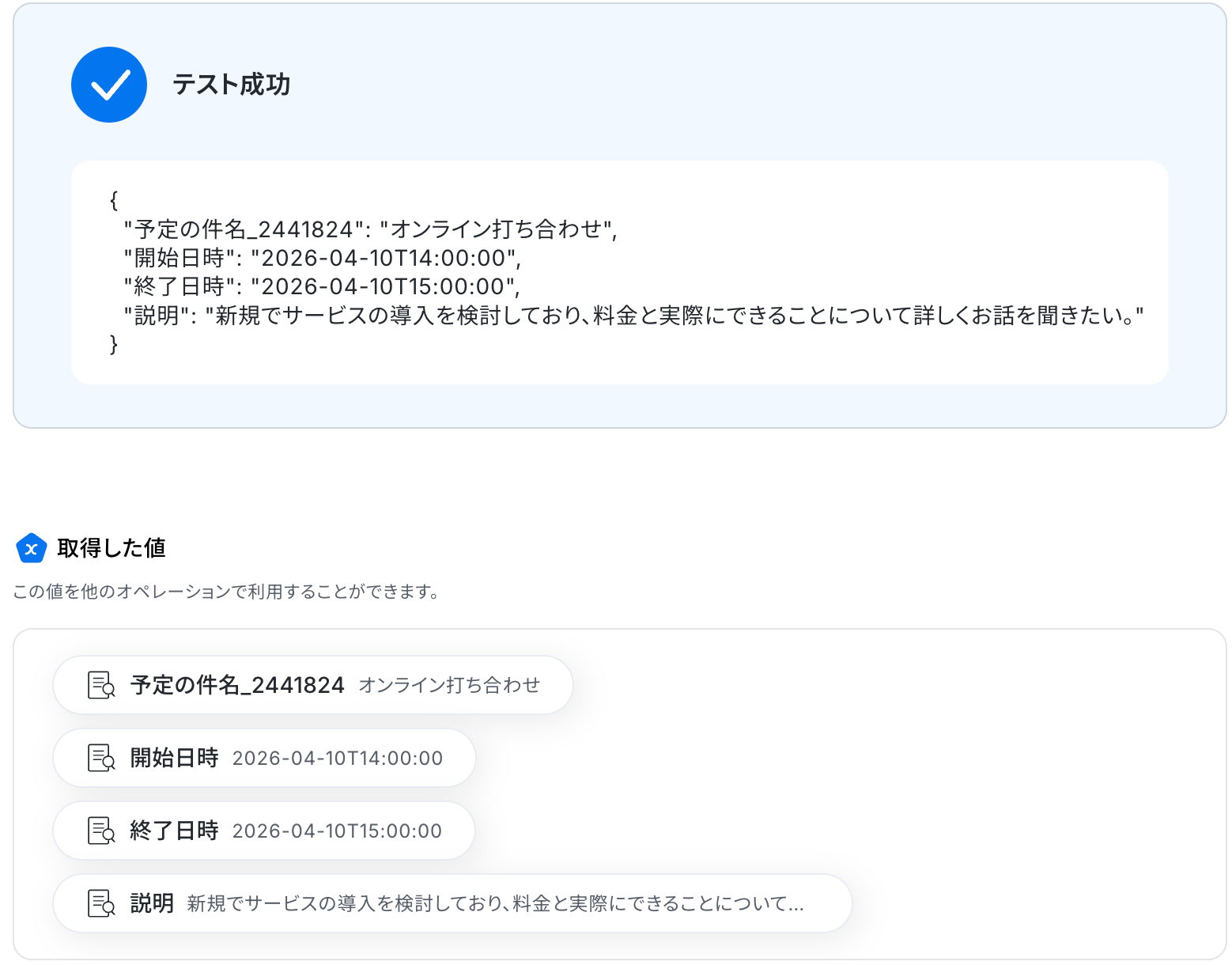Click the "終了日時" line in the JSON output
The image size is (1232, 965).
321,286
